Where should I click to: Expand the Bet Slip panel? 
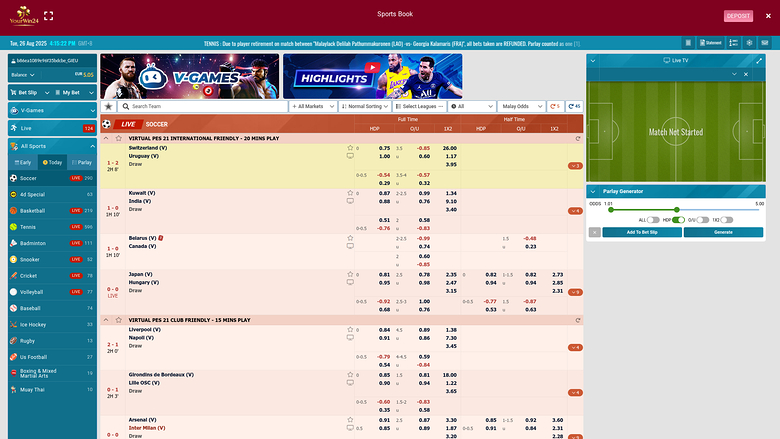pos(30,92)
